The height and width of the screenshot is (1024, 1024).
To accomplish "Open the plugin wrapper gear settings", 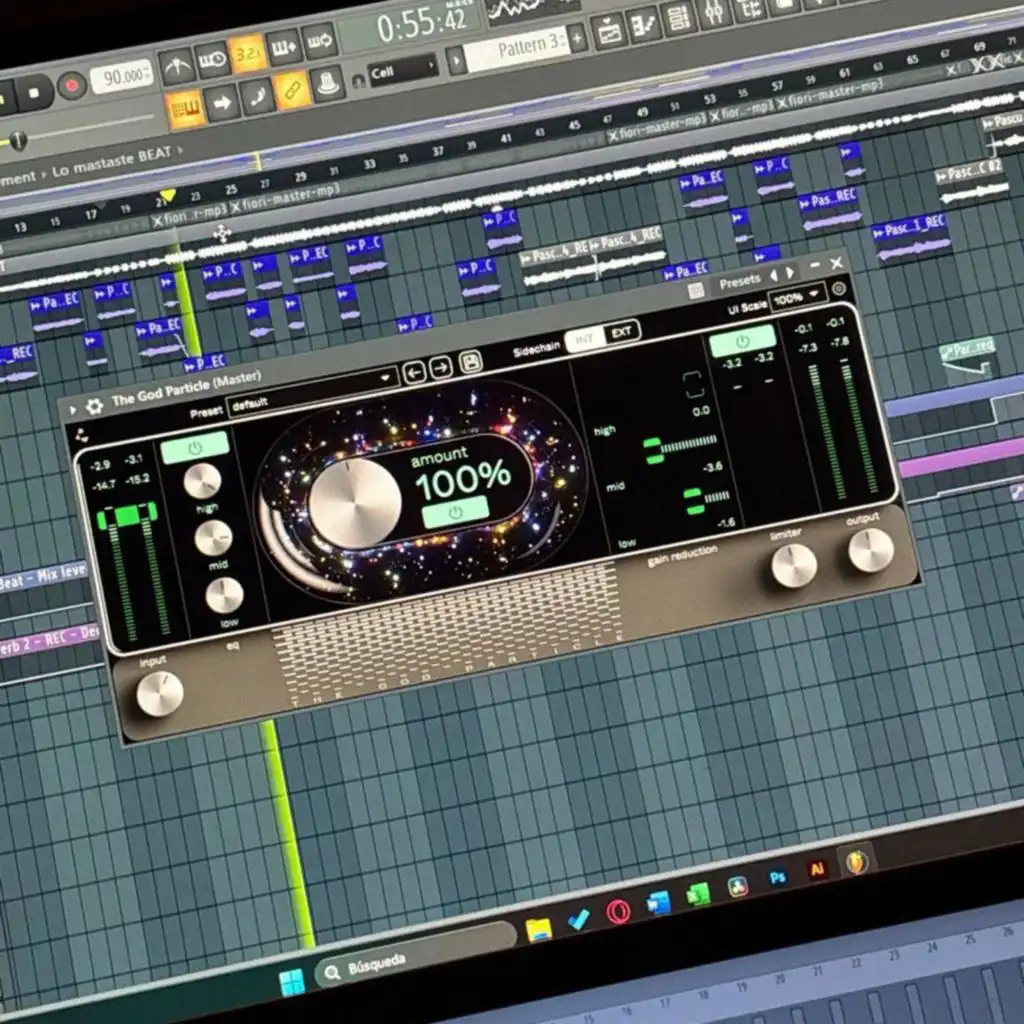I will coord(95,406).
